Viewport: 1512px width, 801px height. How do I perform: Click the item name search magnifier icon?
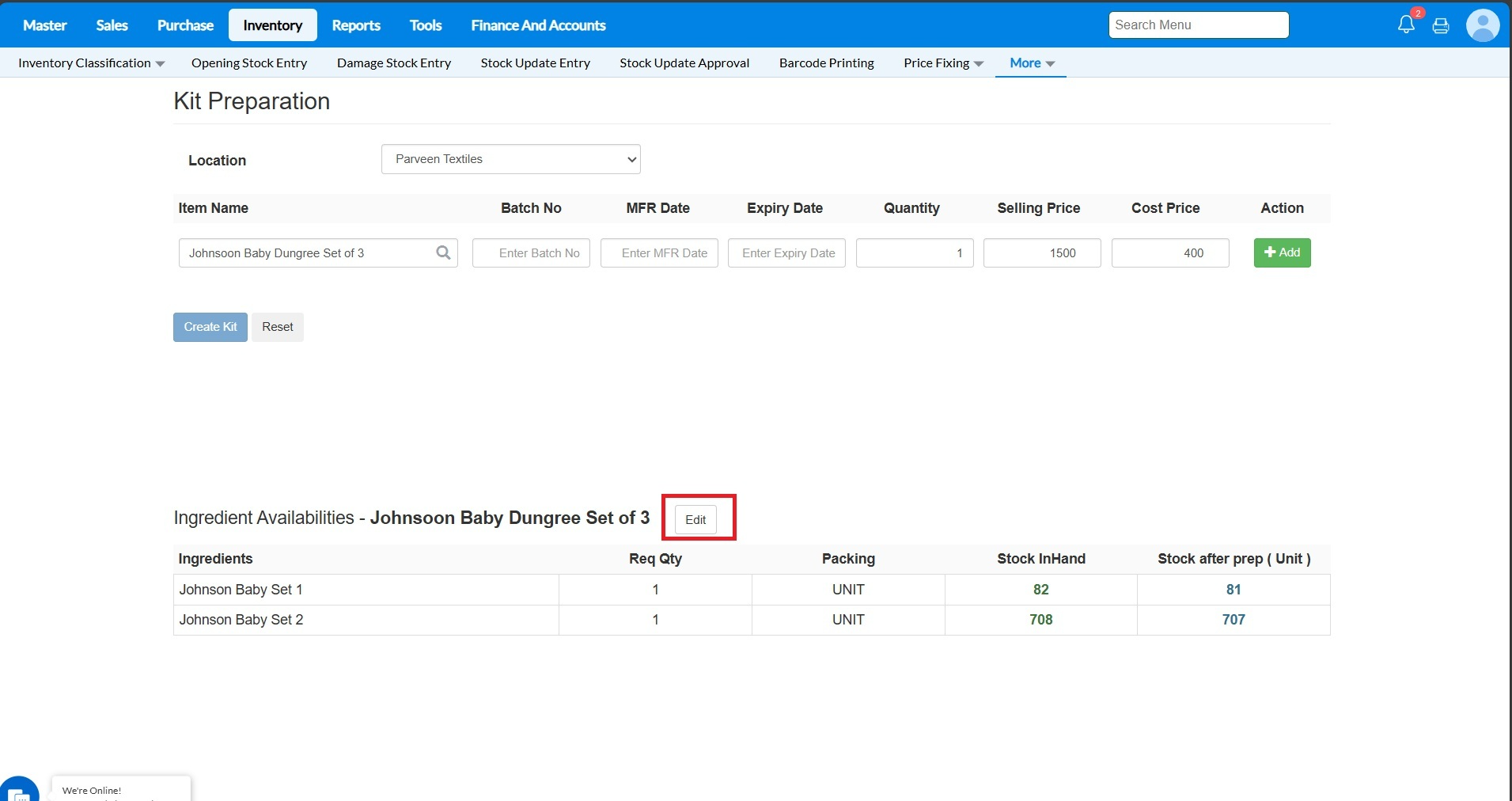[x=443, y=252]
